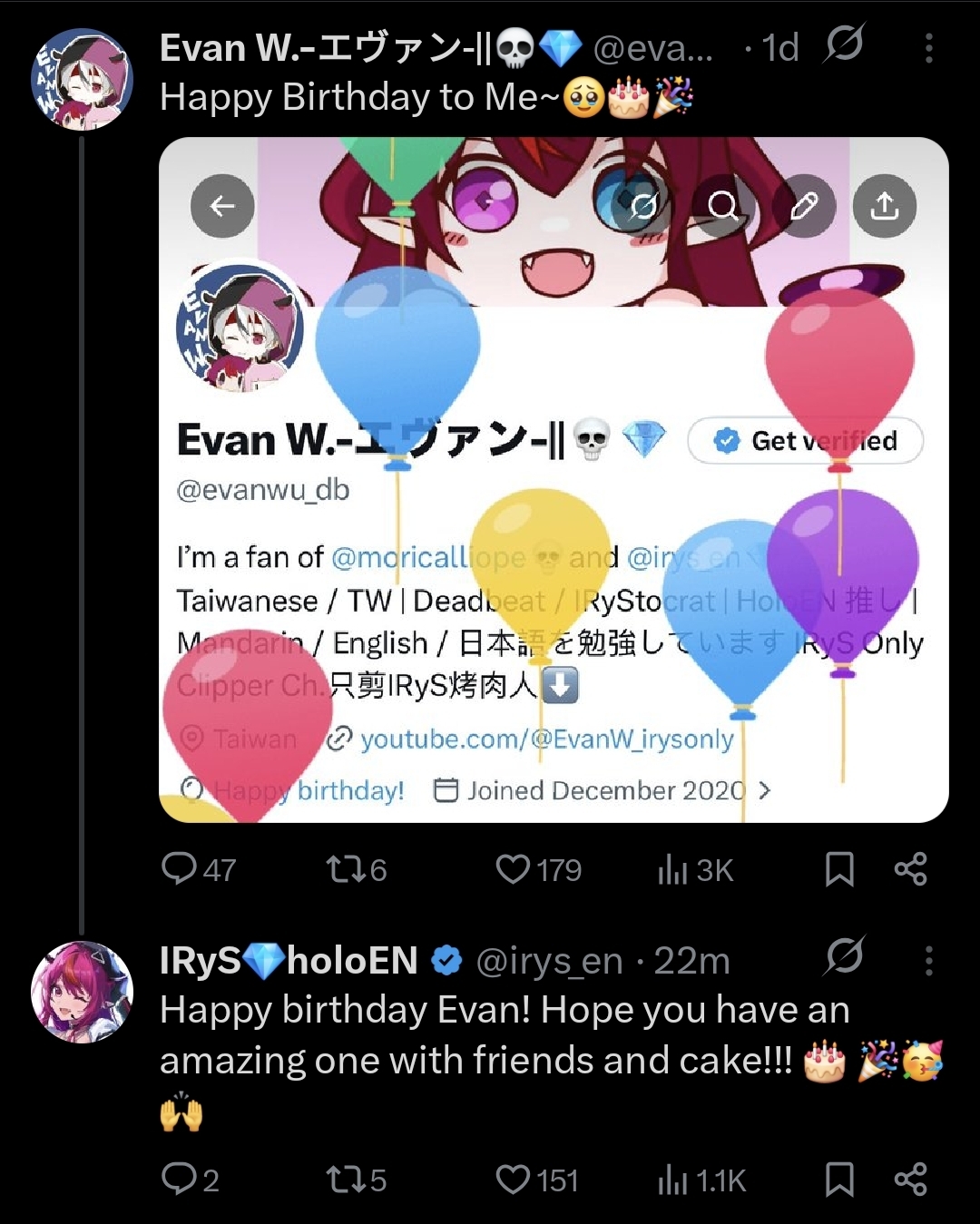This screenshot has height=1224, width=980.
Task: Retweet Evan's Happy Birthday post
Action: pos(356,869)
